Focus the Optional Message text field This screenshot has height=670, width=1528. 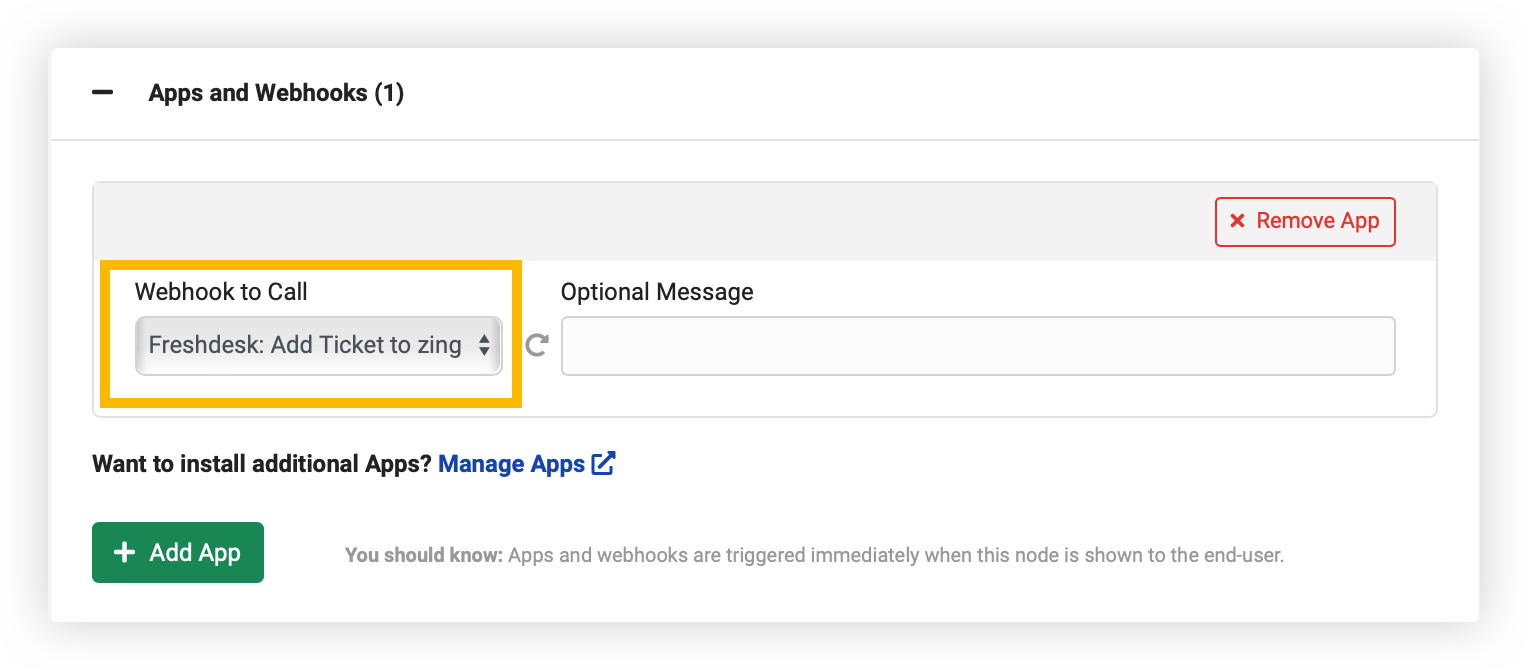coord(978,346)
